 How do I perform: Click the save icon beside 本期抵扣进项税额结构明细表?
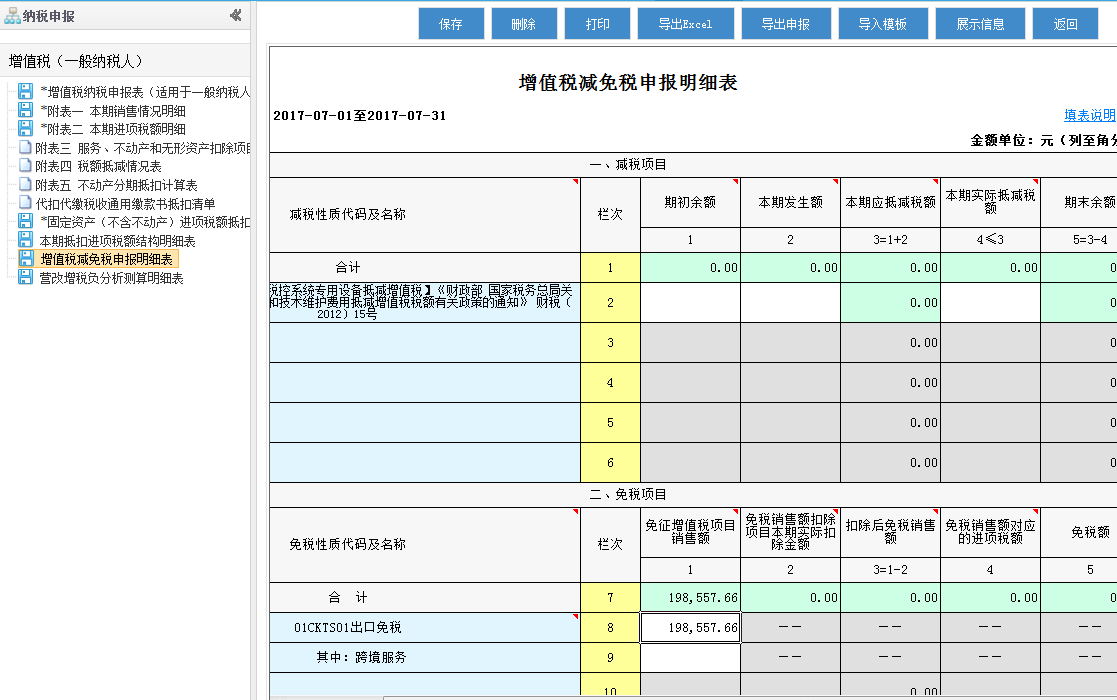pyautogui.click(x=26, y=241)
